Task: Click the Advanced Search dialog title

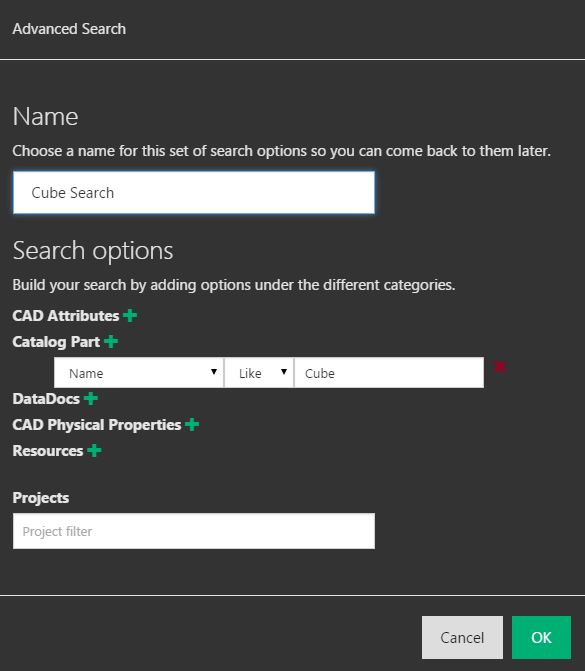Action: point(69,29)
